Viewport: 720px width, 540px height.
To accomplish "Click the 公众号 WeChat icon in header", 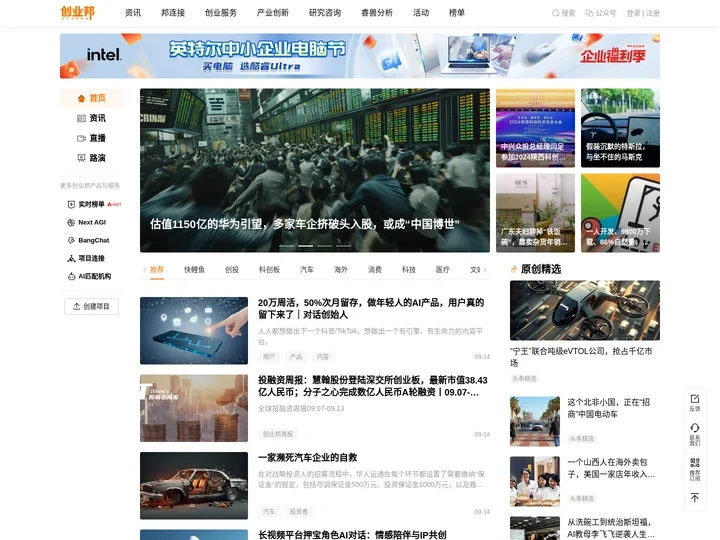I will [589, 13].
